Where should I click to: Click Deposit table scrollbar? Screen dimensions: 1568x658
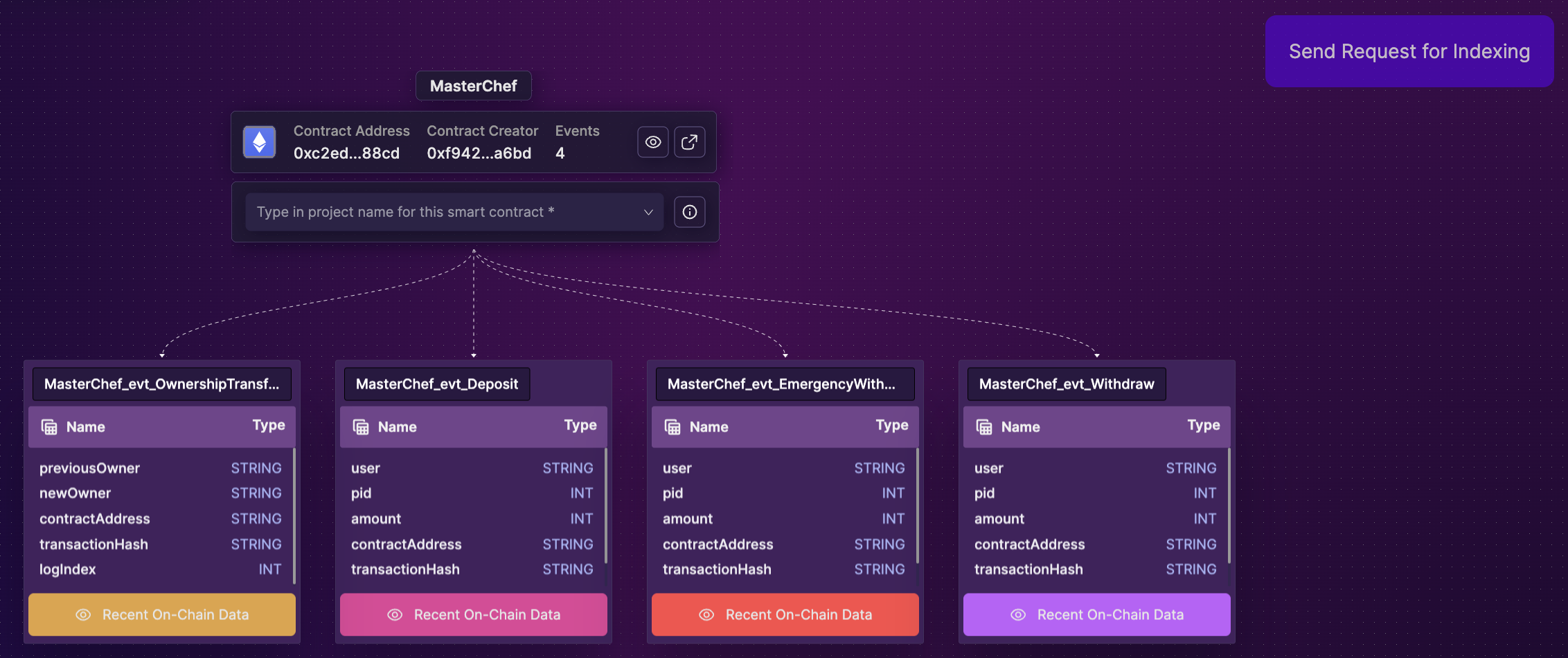pos(606,506)
